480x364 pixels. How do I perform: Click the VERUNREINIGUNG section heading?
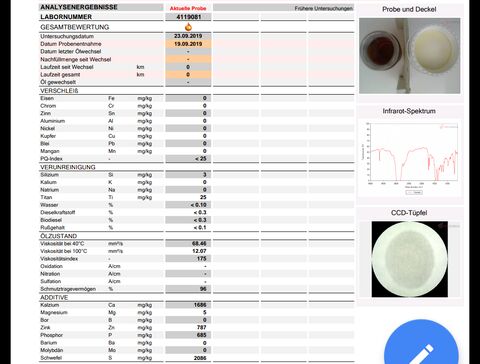coord(68,167)
